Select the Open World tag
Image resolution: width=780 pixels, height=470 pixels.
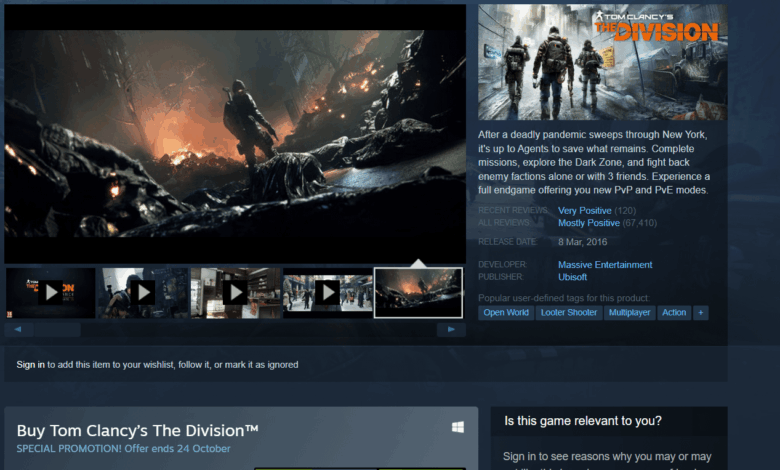(x=506, y=312)
